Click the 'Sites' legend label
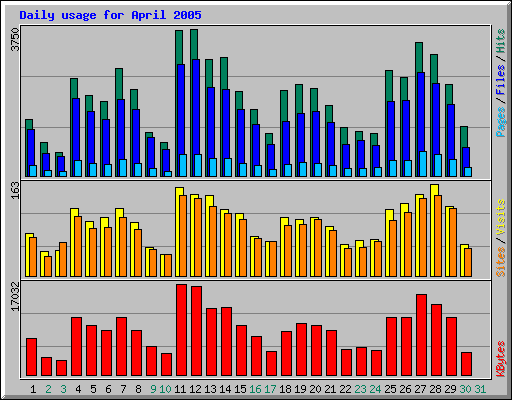512x400 pixels. point(501,262)
